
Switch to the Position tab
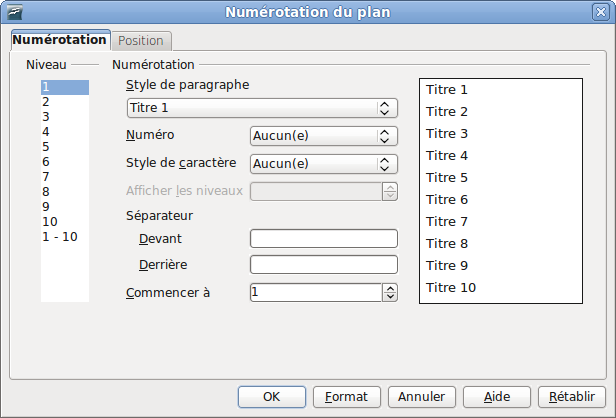141,41
